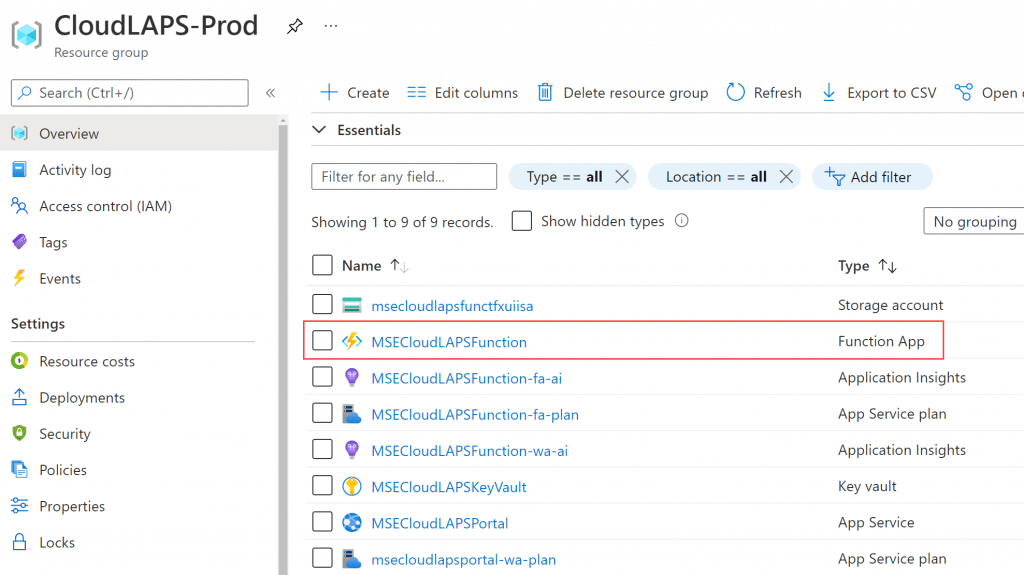Click the App Service globe icon for MSECloudLAPSPortal
Viewport: 1024px width, 575px height.
coord(352,522)
